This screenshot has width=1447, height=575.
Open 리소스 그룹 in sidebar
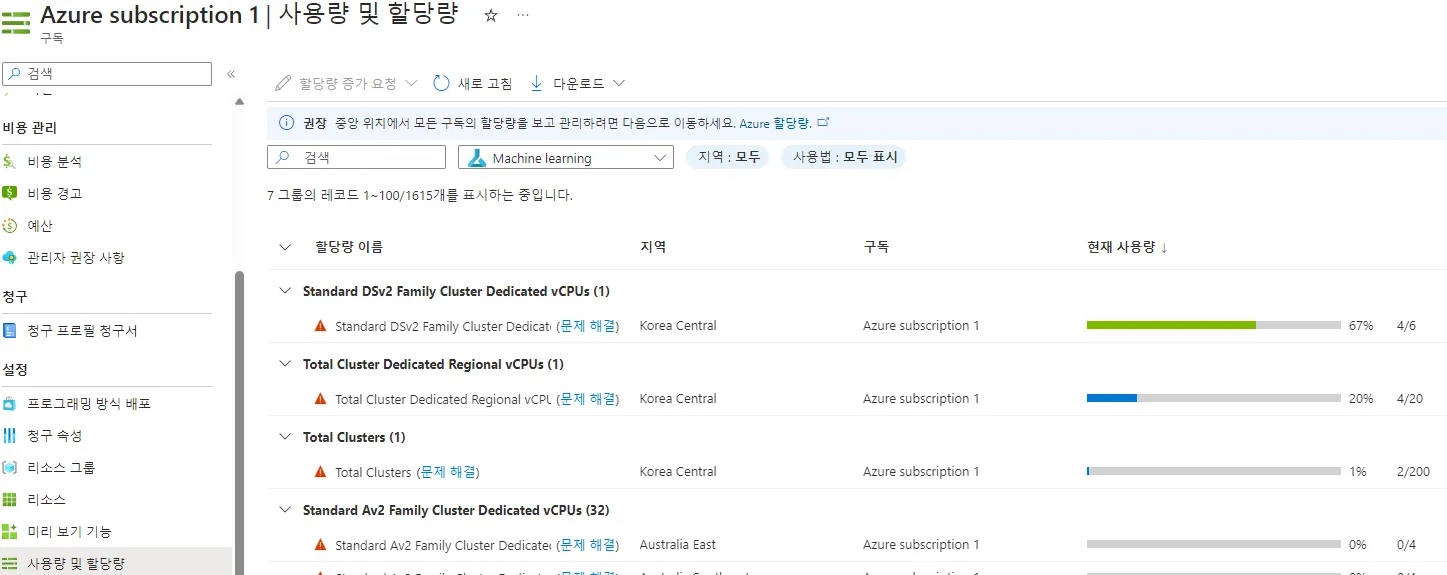click(61, 467)
